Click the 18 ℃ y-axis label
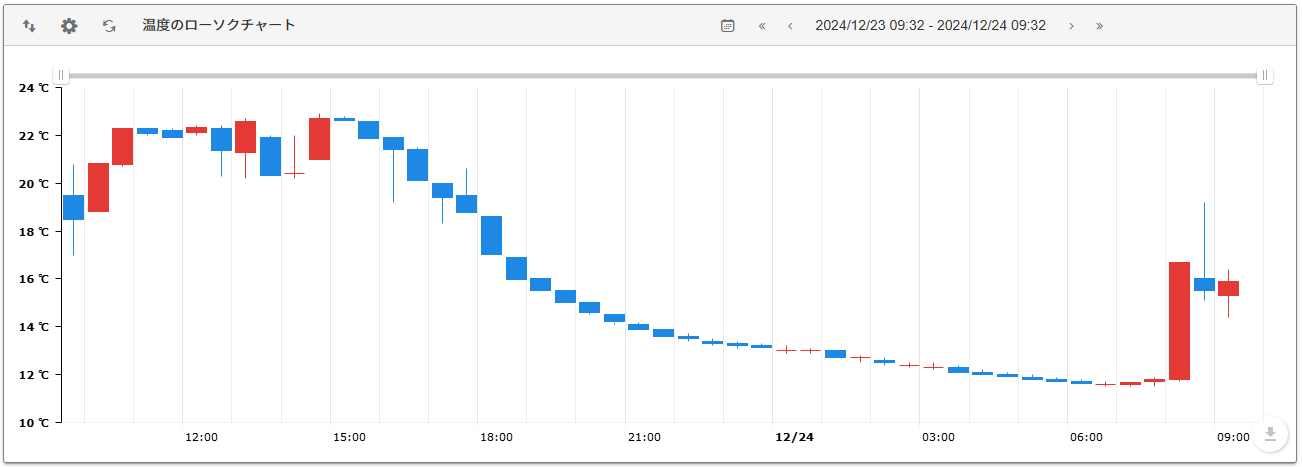The width and height of the screenshot is (1302, 467). point(34,231)
